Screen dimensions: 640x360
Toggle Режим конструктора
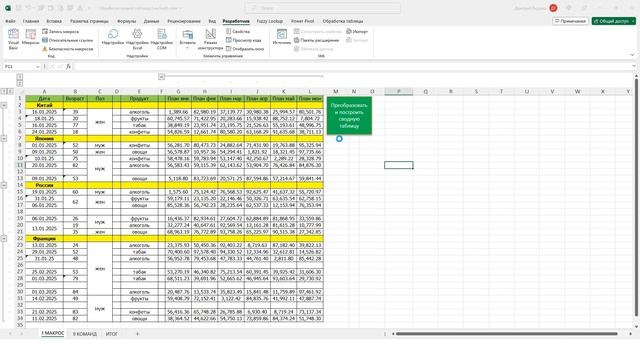click(210, 39)
